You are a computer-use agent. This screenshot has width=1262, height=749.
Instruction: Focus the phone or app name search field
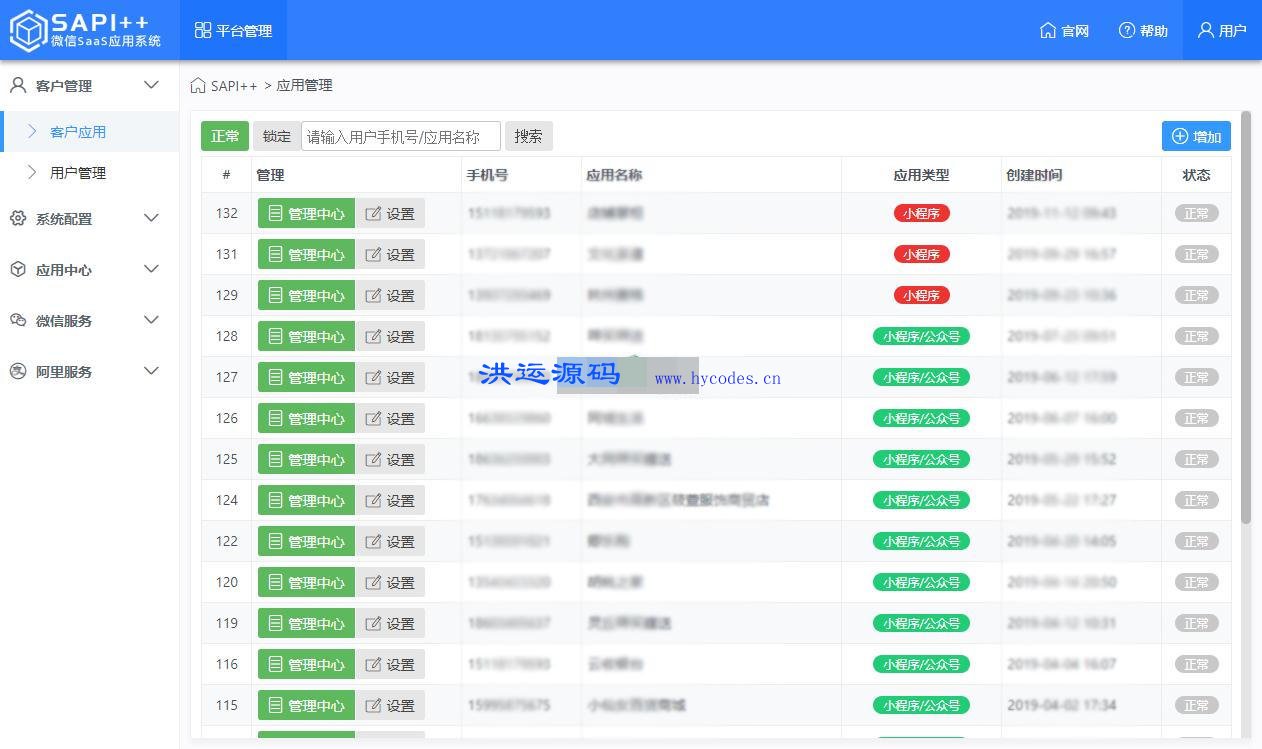(x=401, y=136)
